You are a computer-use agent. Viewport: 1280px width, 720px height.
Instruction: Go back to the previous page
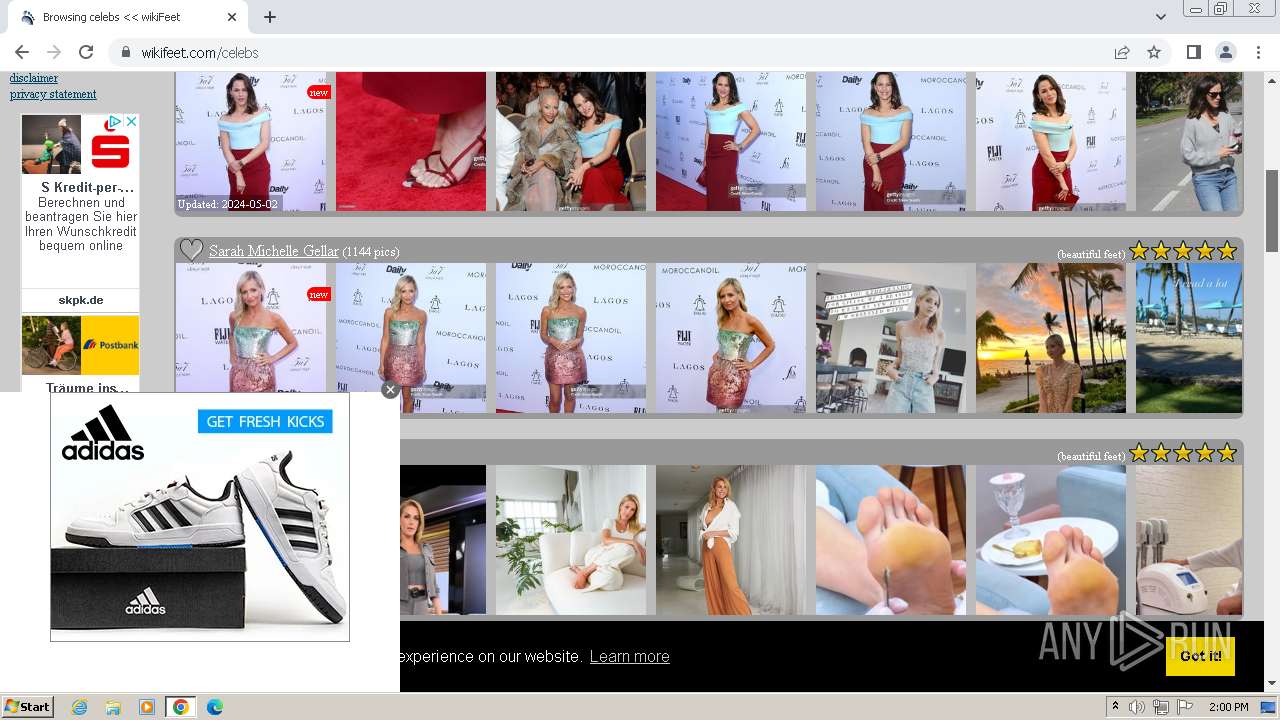click(22, 52)
